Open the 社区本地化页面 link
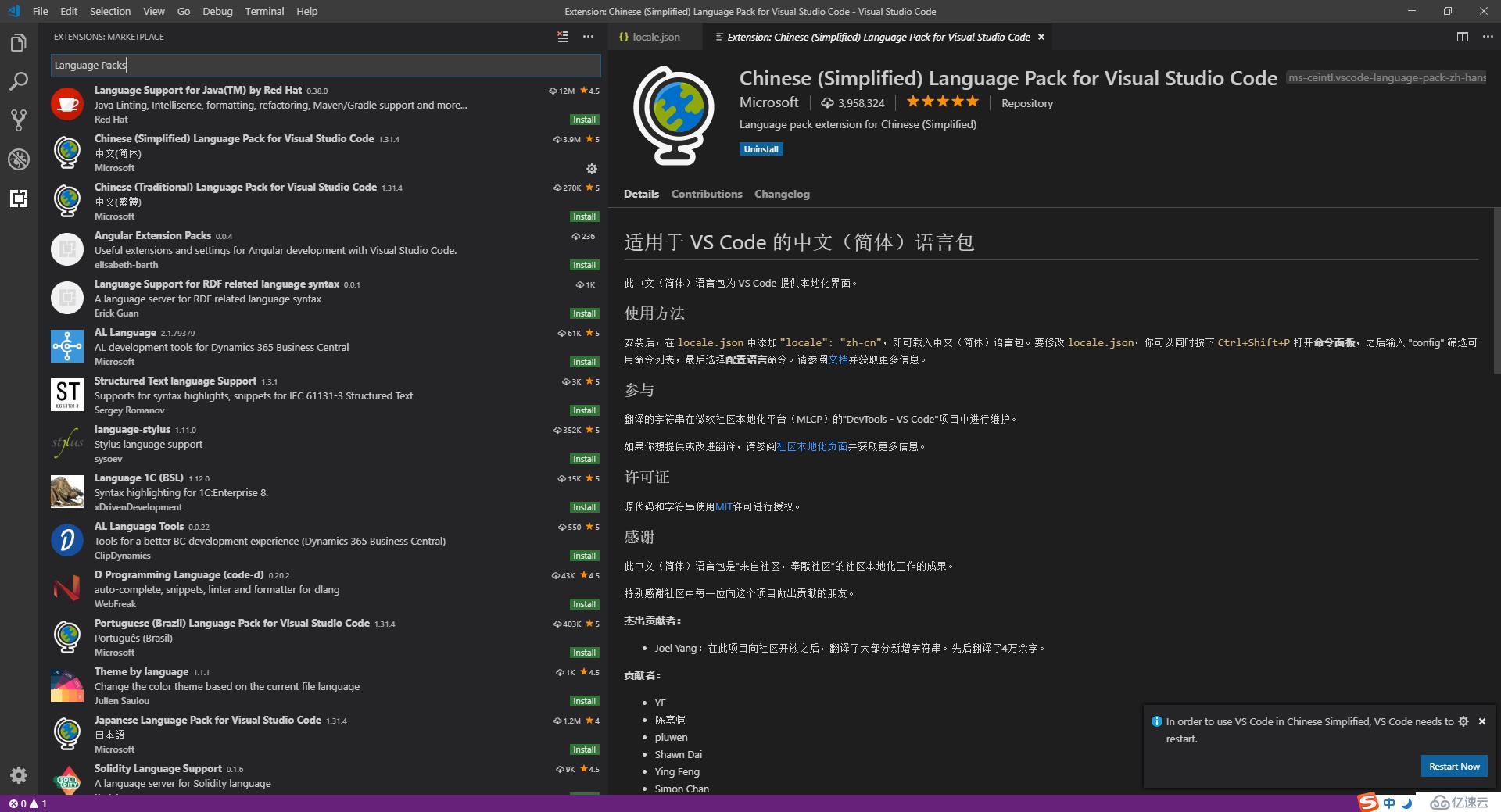The image size is (1501, 812). 812,446
